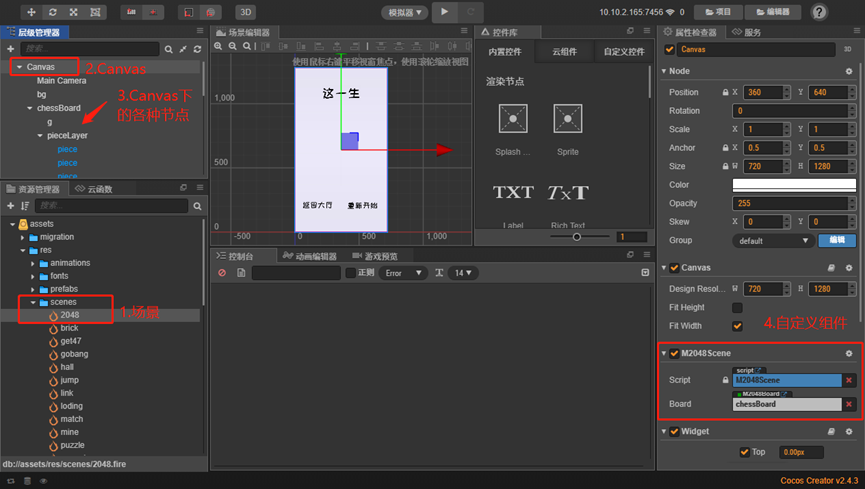The width and height of the screenshot is (865, 489).
Task: Toggle Fit Width checkbox
Action: click(737, 326)
